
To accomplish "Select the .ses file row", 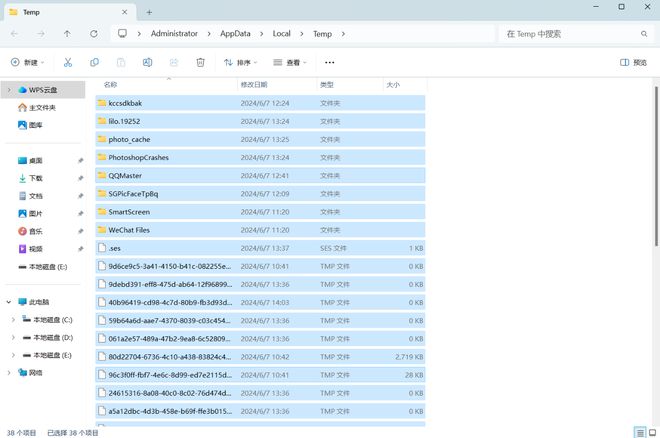I will click(x=260, y=248).
